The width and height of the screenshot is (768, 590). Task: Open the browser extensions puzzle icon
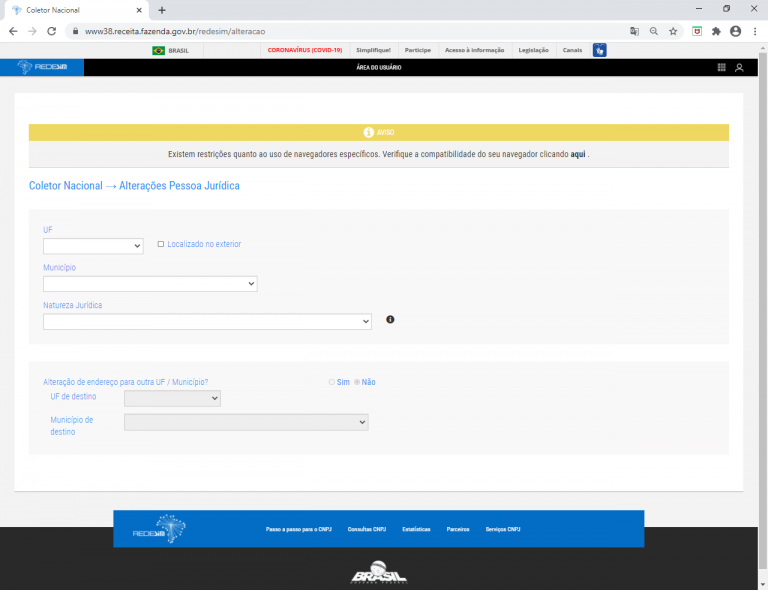[716, 31]
